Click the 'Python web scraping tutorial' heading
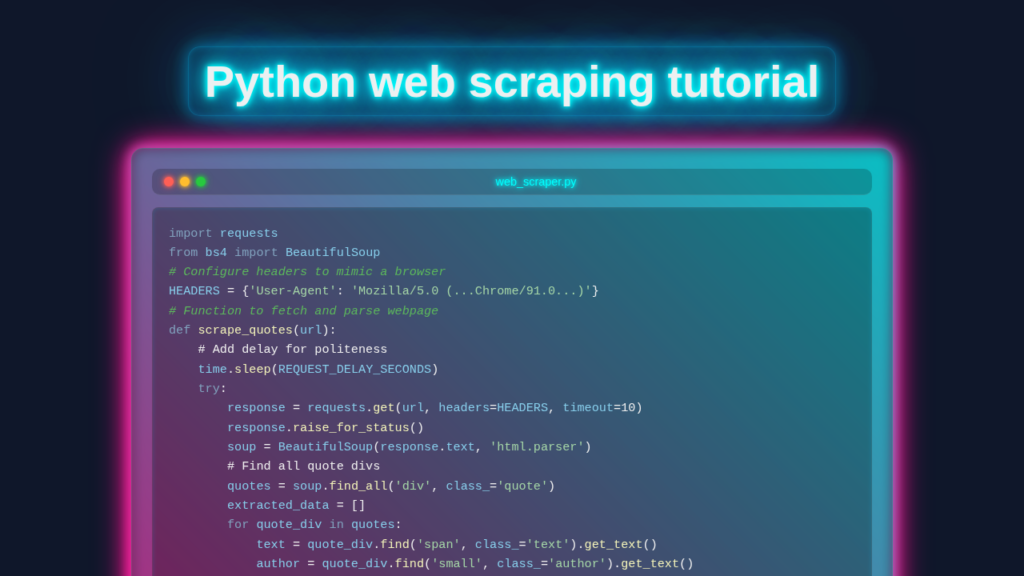This screenshot has width=1024, height=576. pyautogui.click(x=511, y=82)
